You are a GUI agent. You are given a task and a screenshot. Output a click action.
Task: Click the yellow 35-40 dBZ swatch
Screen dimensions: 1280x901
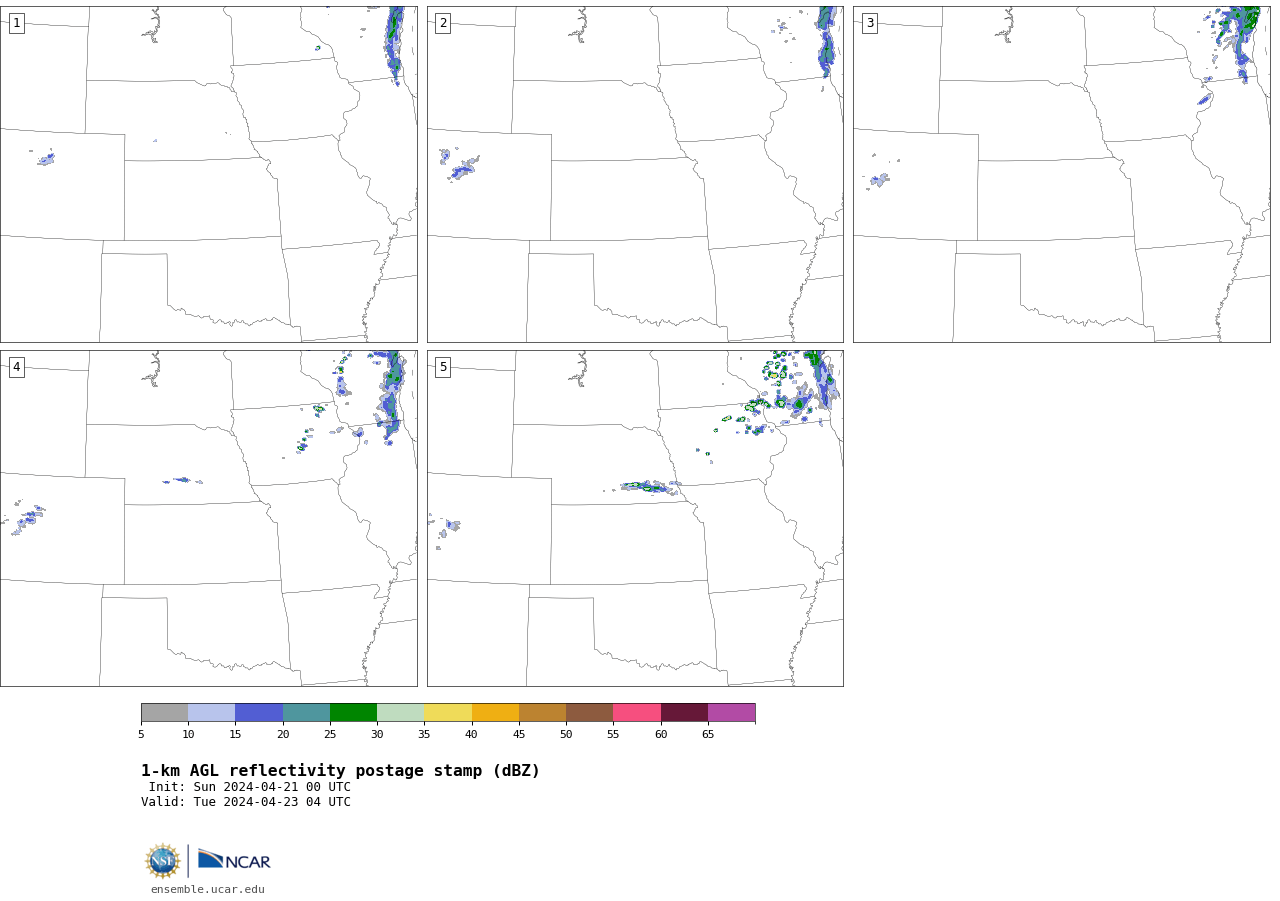click(x=448, y=713)
